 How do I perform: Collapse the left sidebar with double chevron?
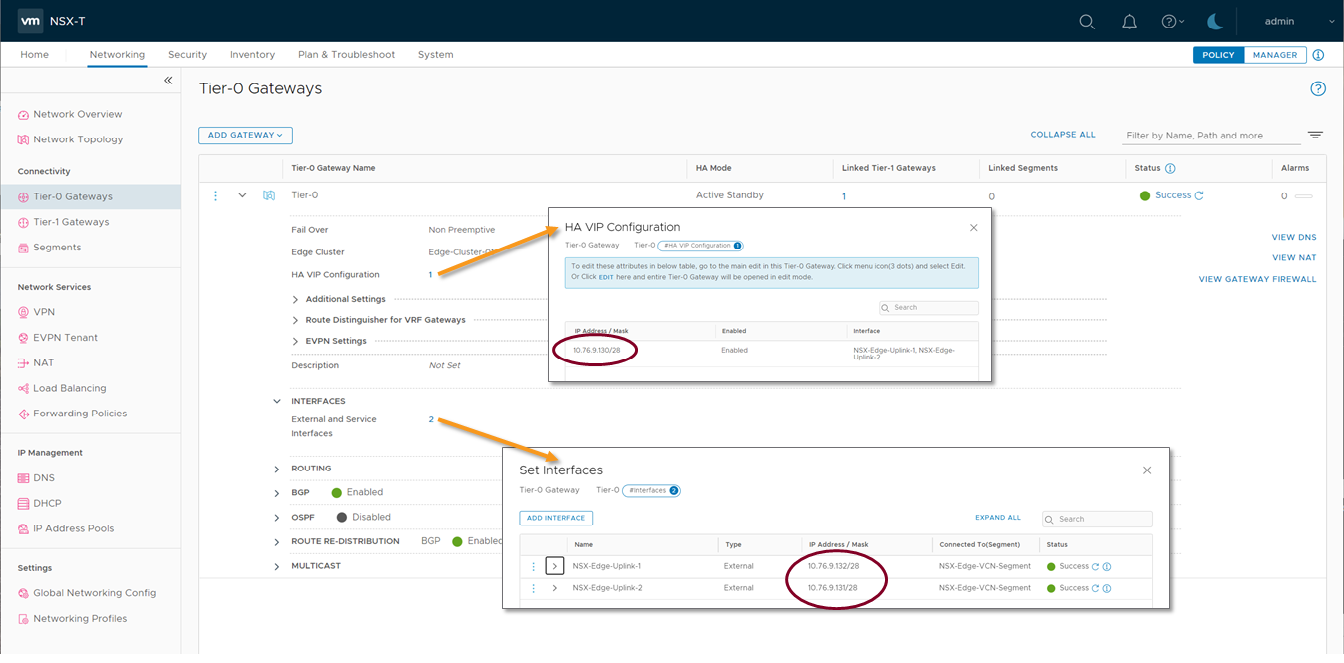pos(168,80)
